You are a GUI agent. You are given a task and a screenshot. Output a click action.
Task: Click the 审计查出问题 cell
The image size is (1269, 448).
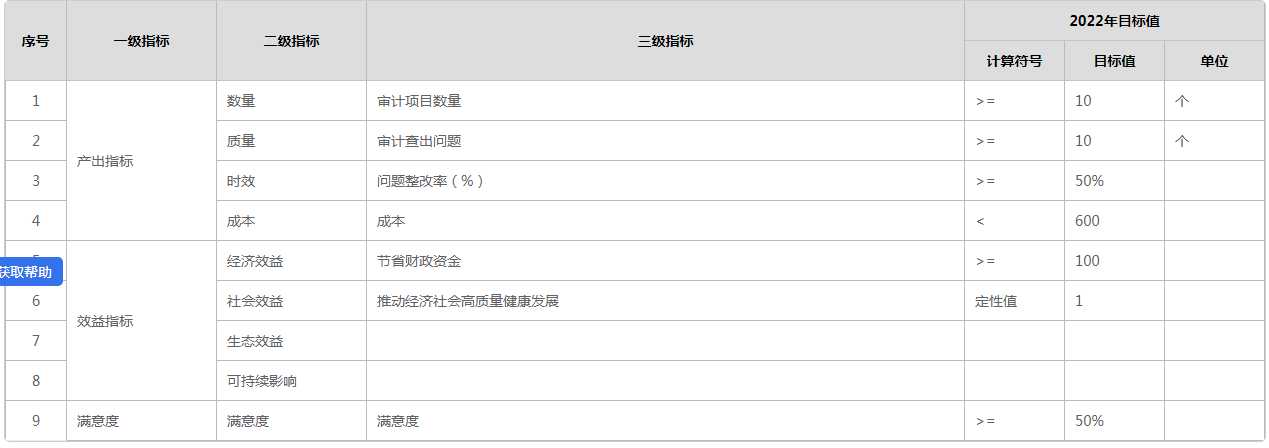419,141
